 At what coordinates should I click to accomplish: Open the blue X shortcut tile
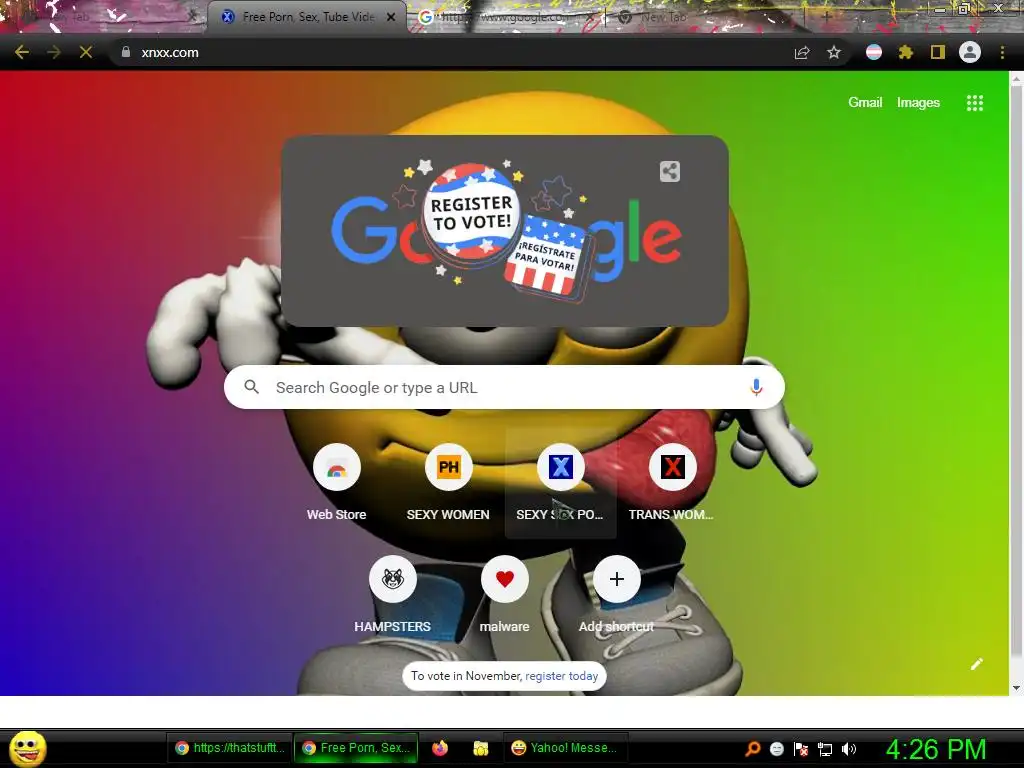(560, 483)
